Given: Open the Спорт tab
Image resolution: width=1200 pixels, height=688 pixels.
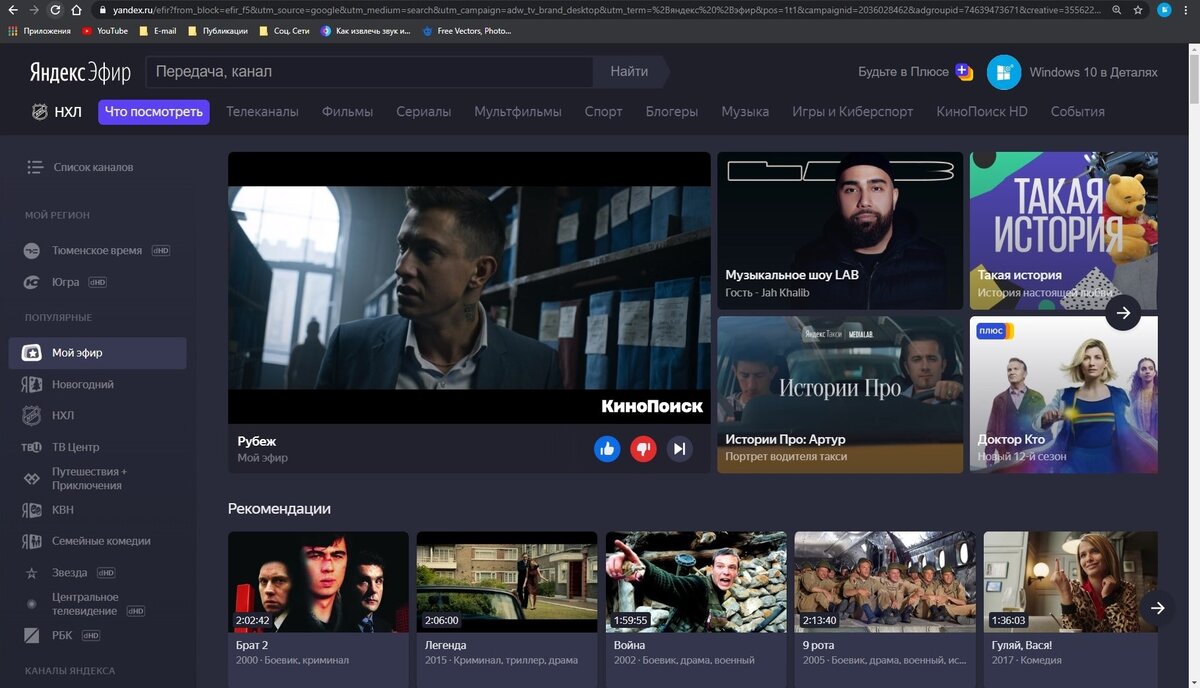Looking at the screenshot, I should 603,112.
